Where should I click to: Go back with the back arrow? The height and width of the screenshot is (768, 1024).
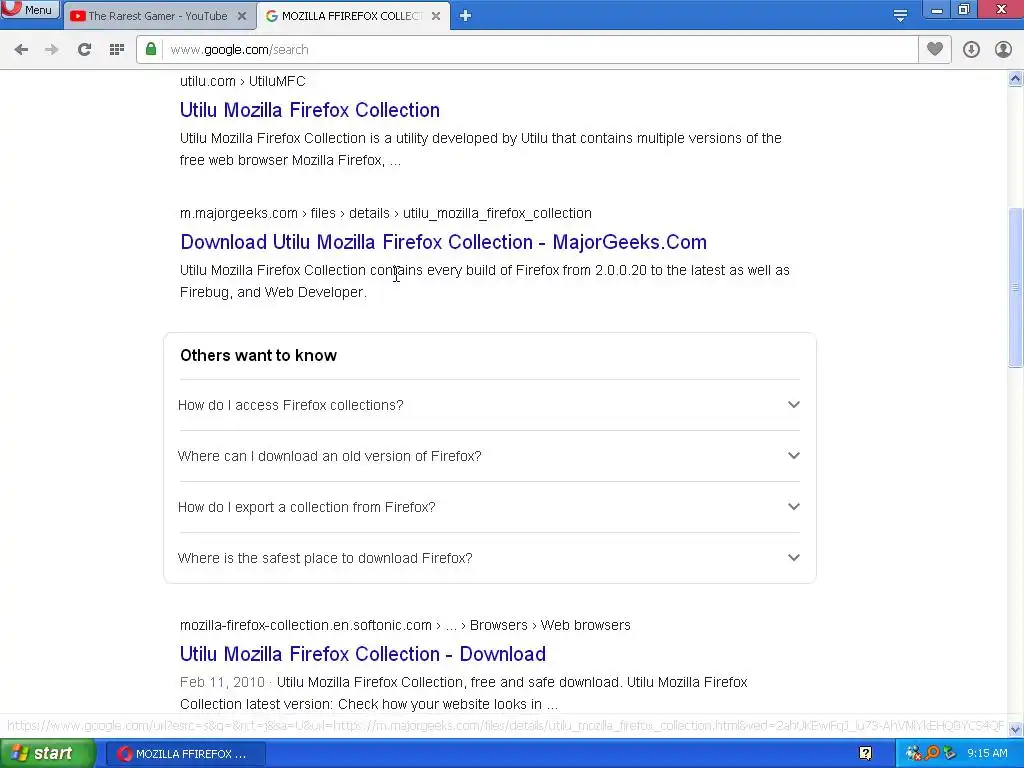(x=21, y=50)
